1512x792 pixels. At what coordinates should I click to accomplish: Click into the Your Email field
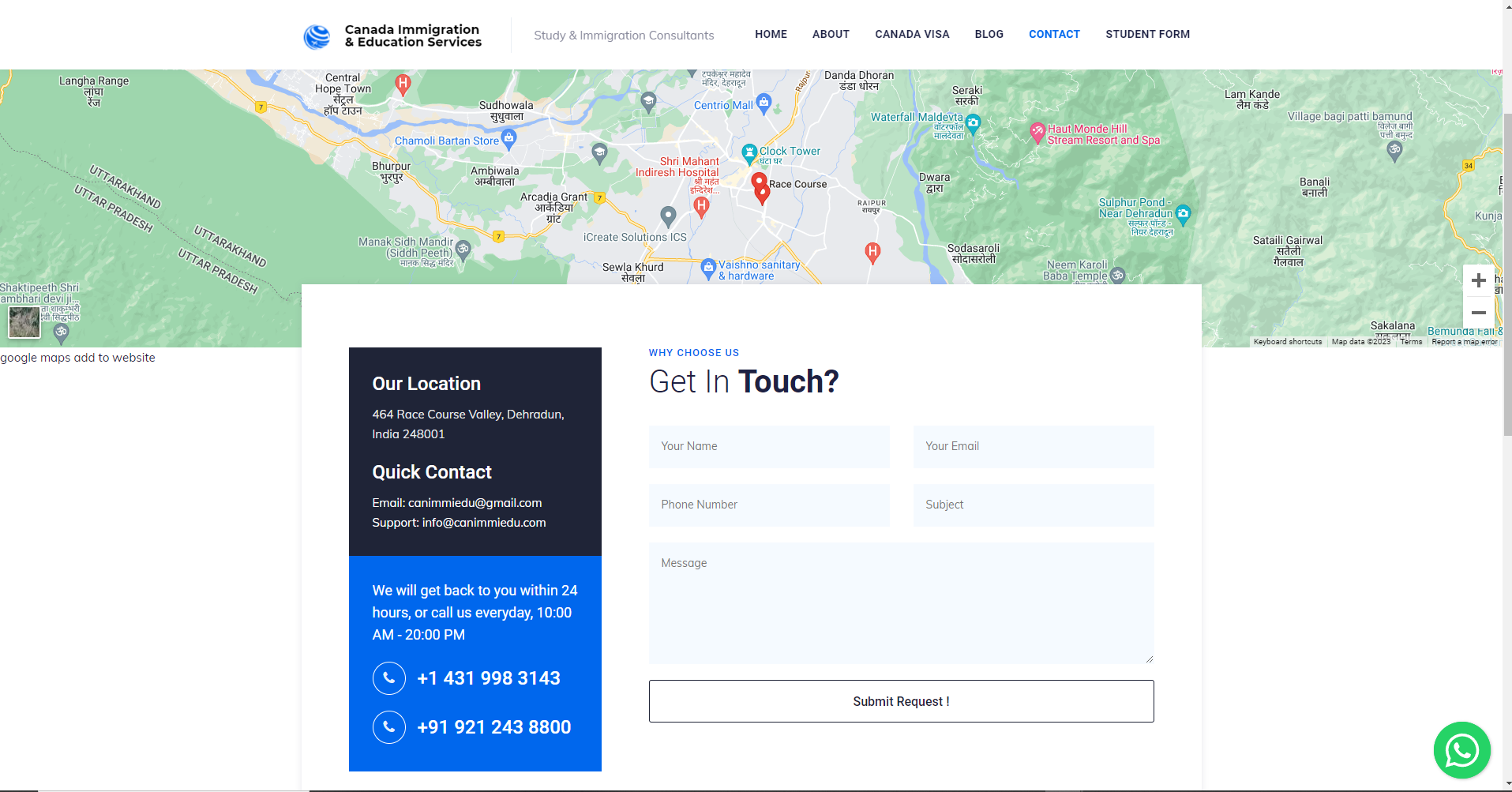(1034, 447)
